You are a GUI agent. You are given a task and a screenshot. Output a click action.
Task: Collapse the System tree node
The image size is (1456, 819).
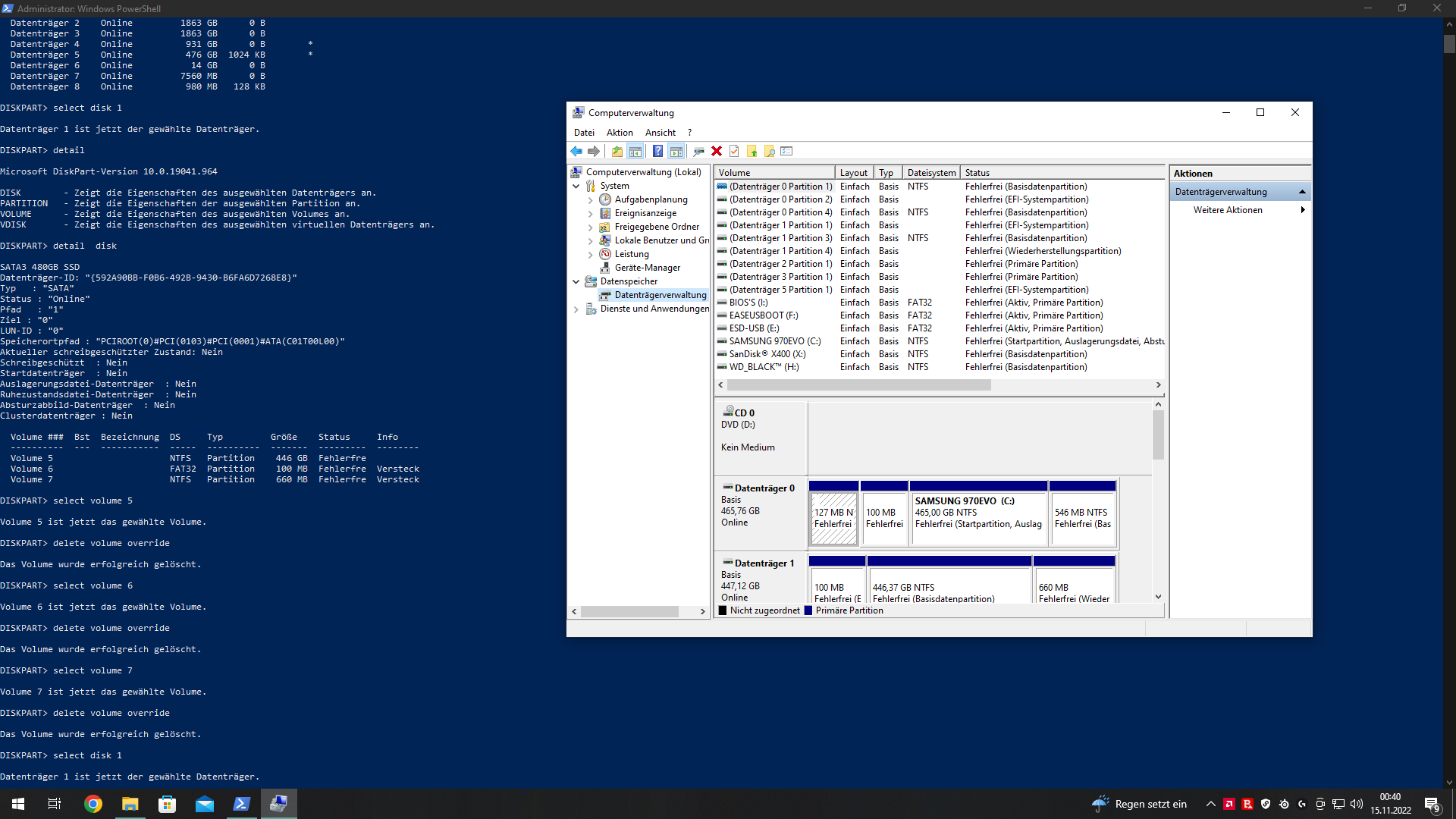coord(576,186)
